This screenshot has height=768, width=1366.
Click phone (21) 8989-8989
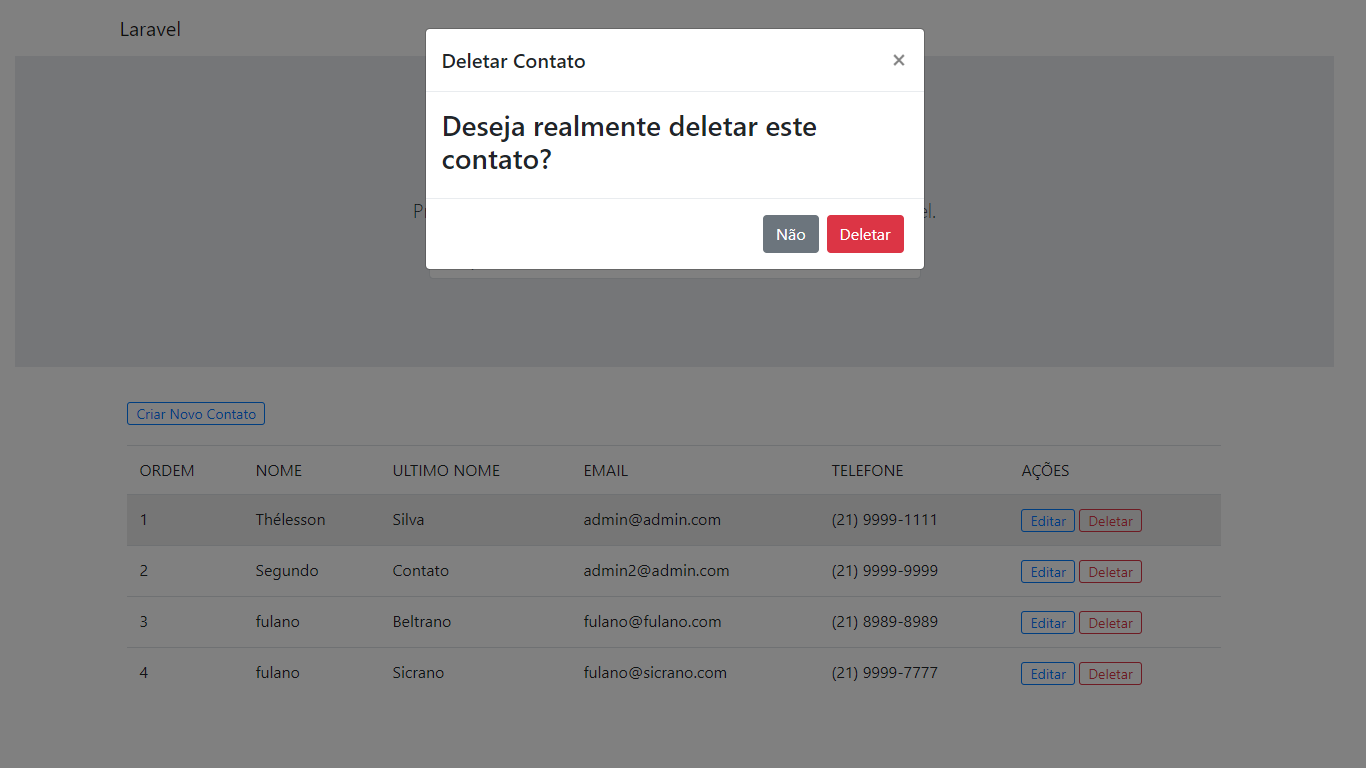pos(885,622)
